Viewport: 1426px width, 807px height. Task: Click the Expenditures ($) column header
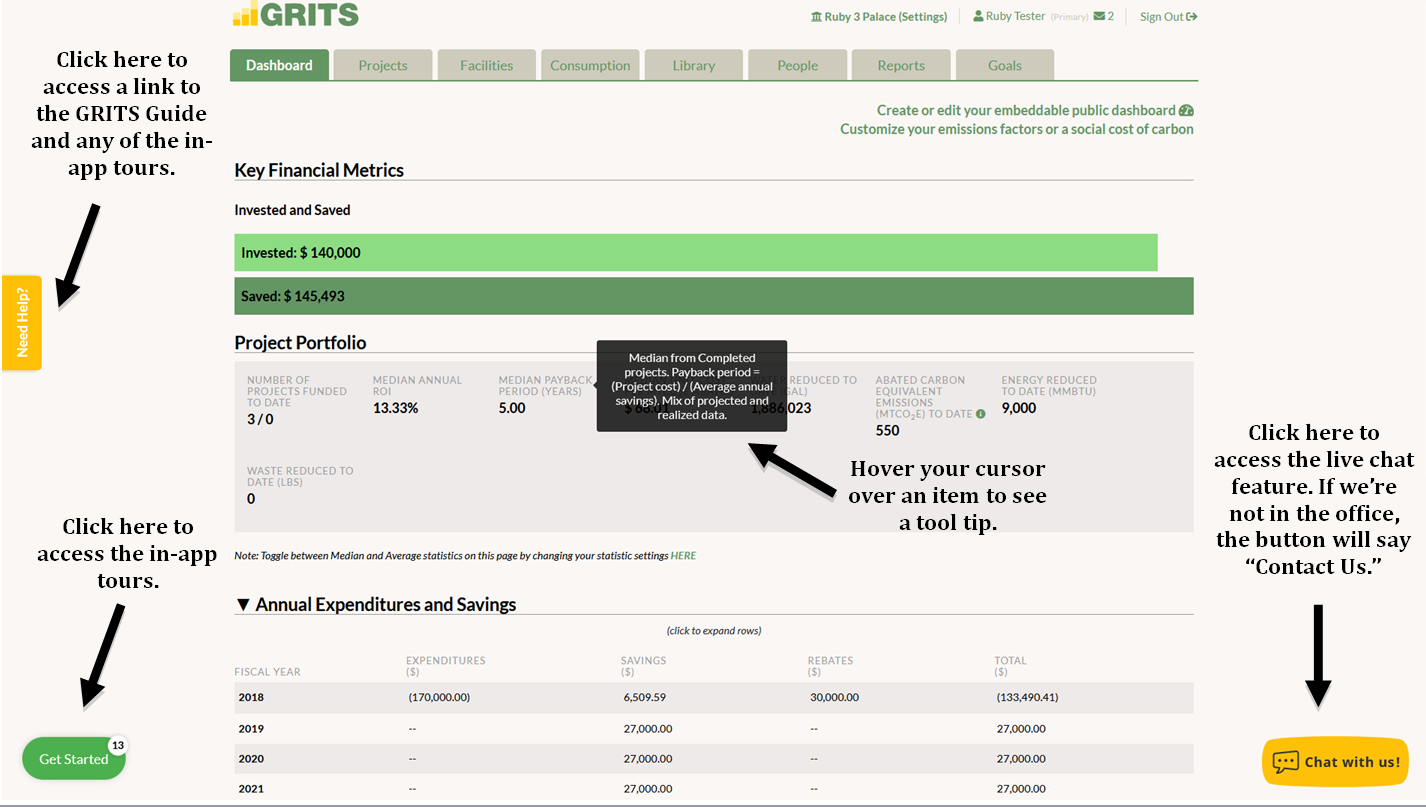click(x=446, y=666)
